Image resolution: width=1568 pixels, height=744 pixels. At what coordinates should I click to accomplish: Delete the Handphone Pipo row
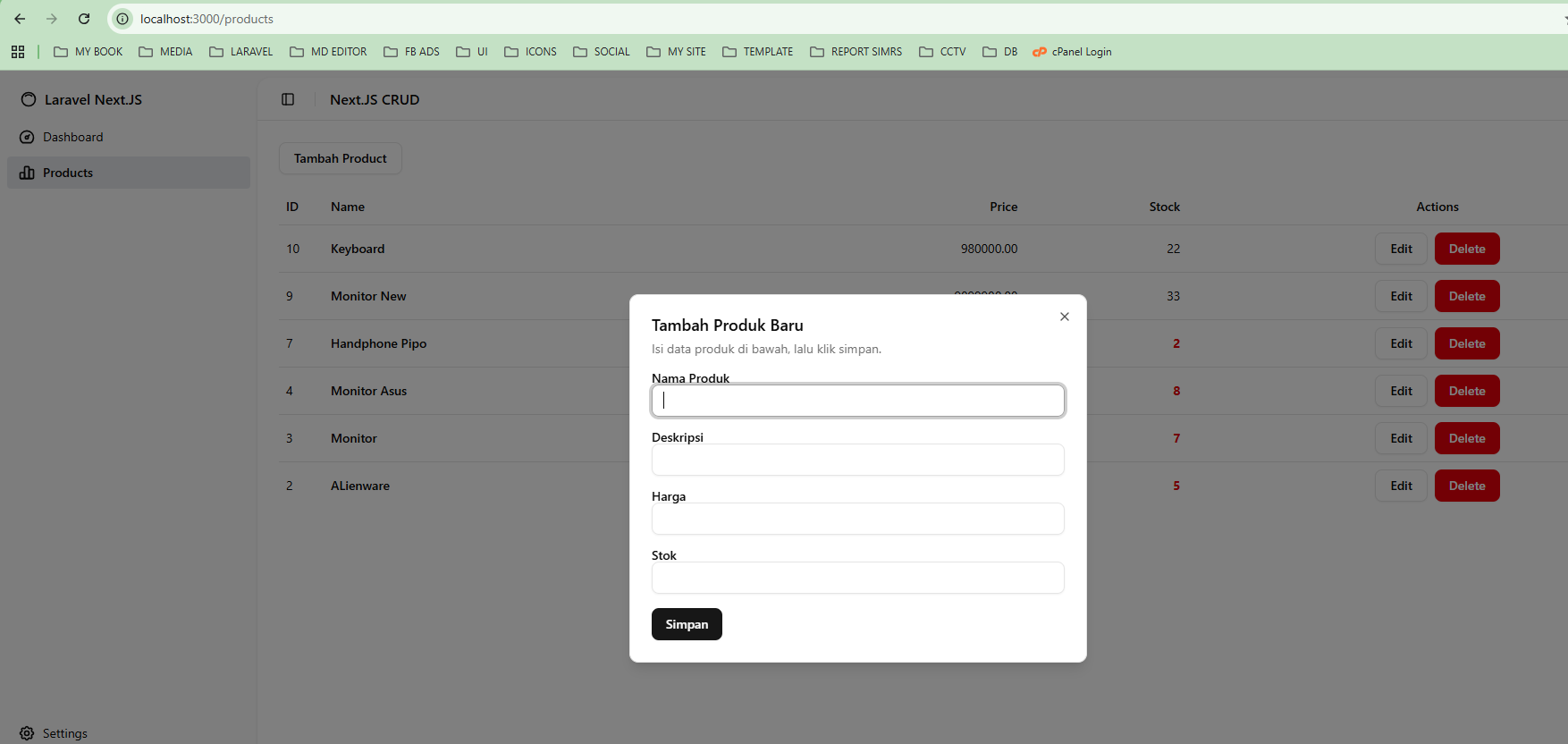[1467, 343]
